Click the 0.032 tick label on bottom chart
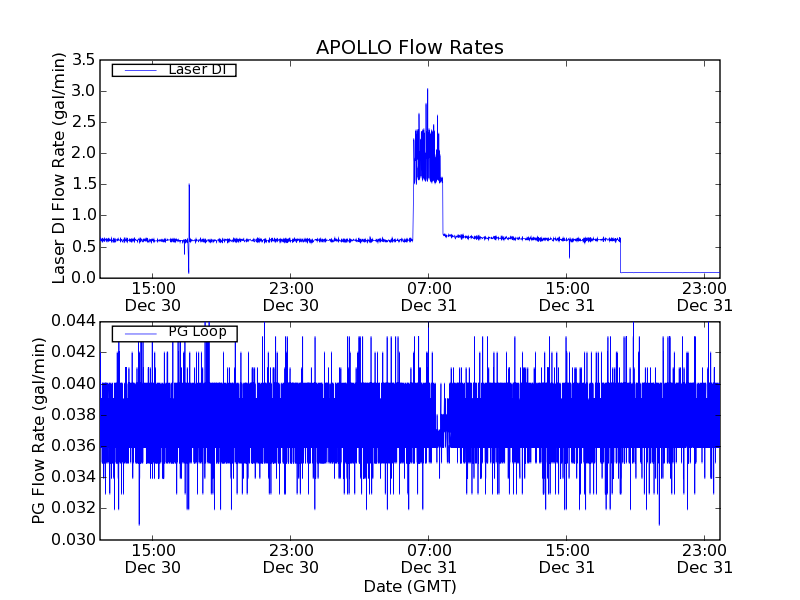The image size is (800, 600). (x=73, y=508)
